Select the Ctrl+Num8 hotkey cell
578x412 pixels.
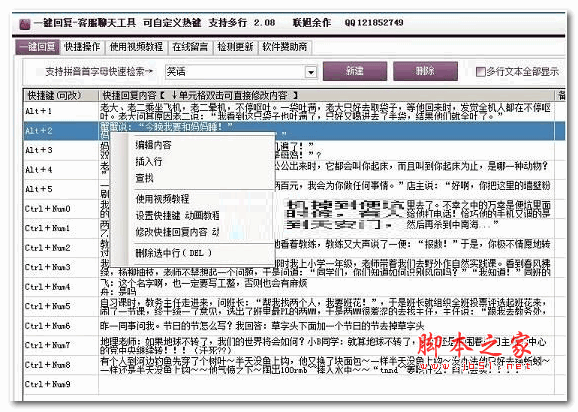click(x=61, y=365)
